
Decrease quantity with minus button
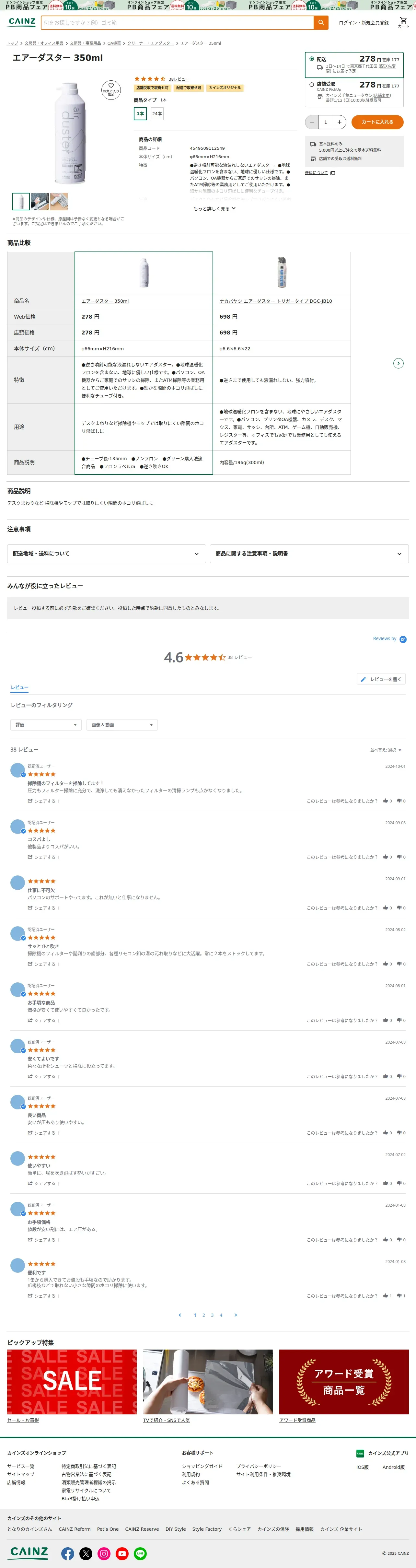312,122
